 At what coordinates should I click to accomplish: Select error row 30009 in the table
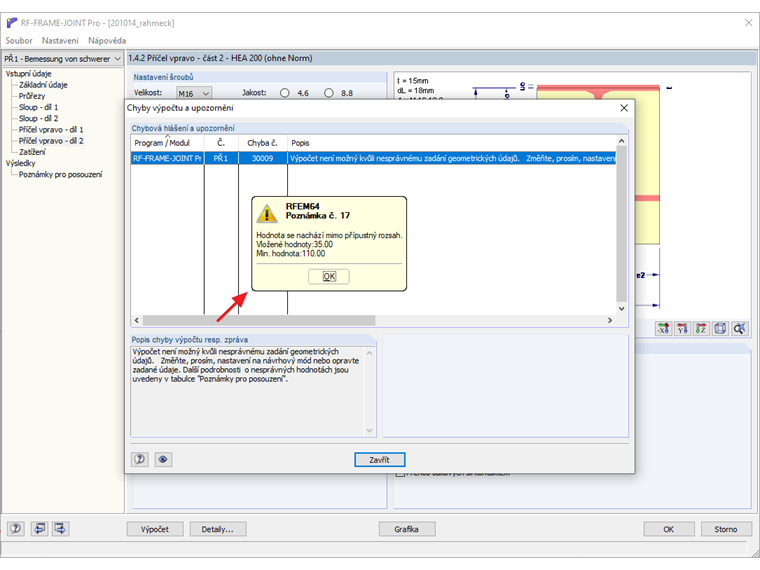[373, 158]
